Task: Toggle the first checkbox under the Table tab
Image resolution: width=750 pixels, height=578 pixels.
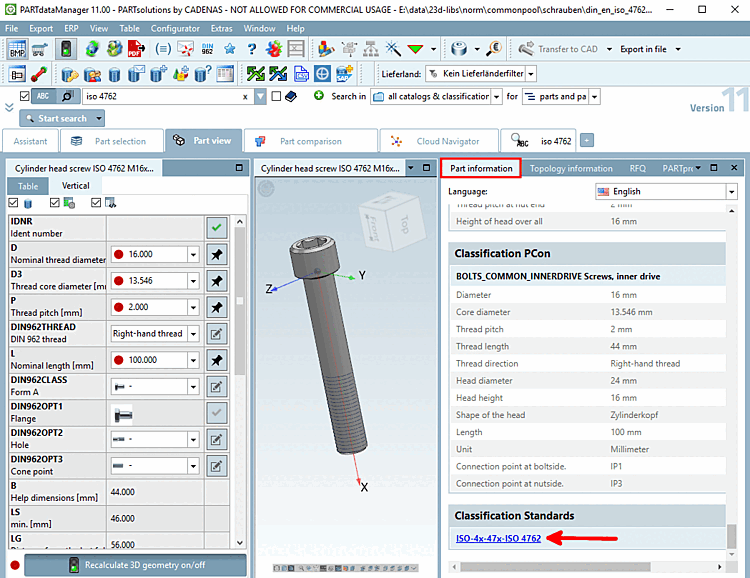Action: pyautogui.click(x=15, y=203)
